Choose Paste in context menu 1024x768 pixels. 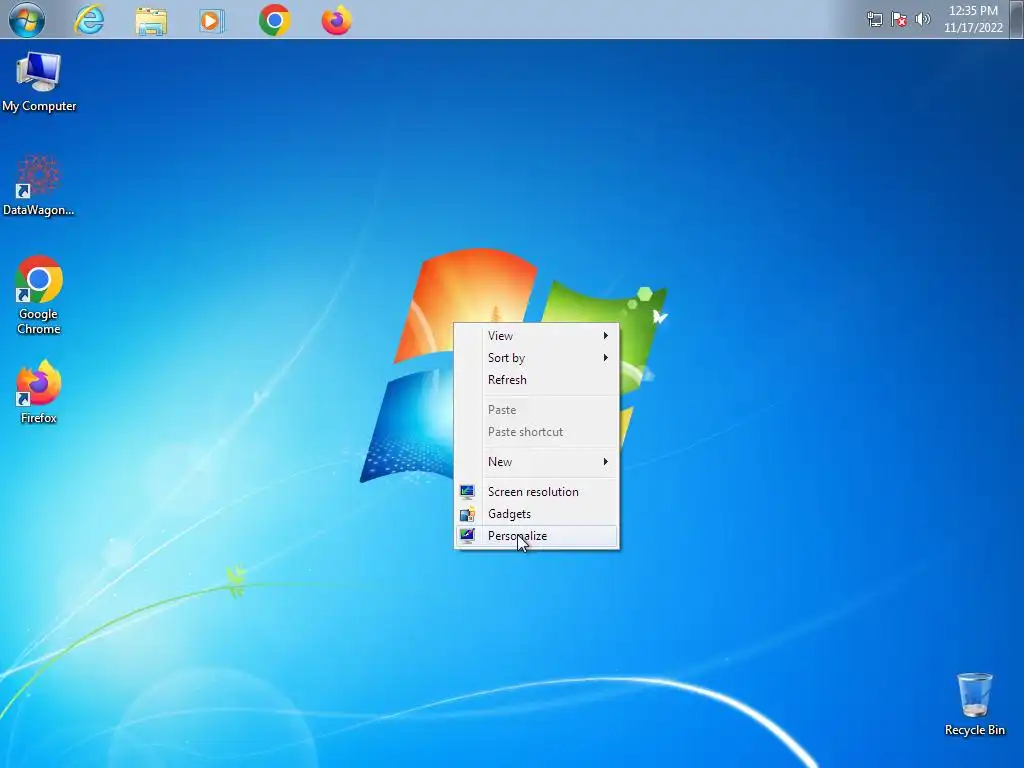(536, 410)
